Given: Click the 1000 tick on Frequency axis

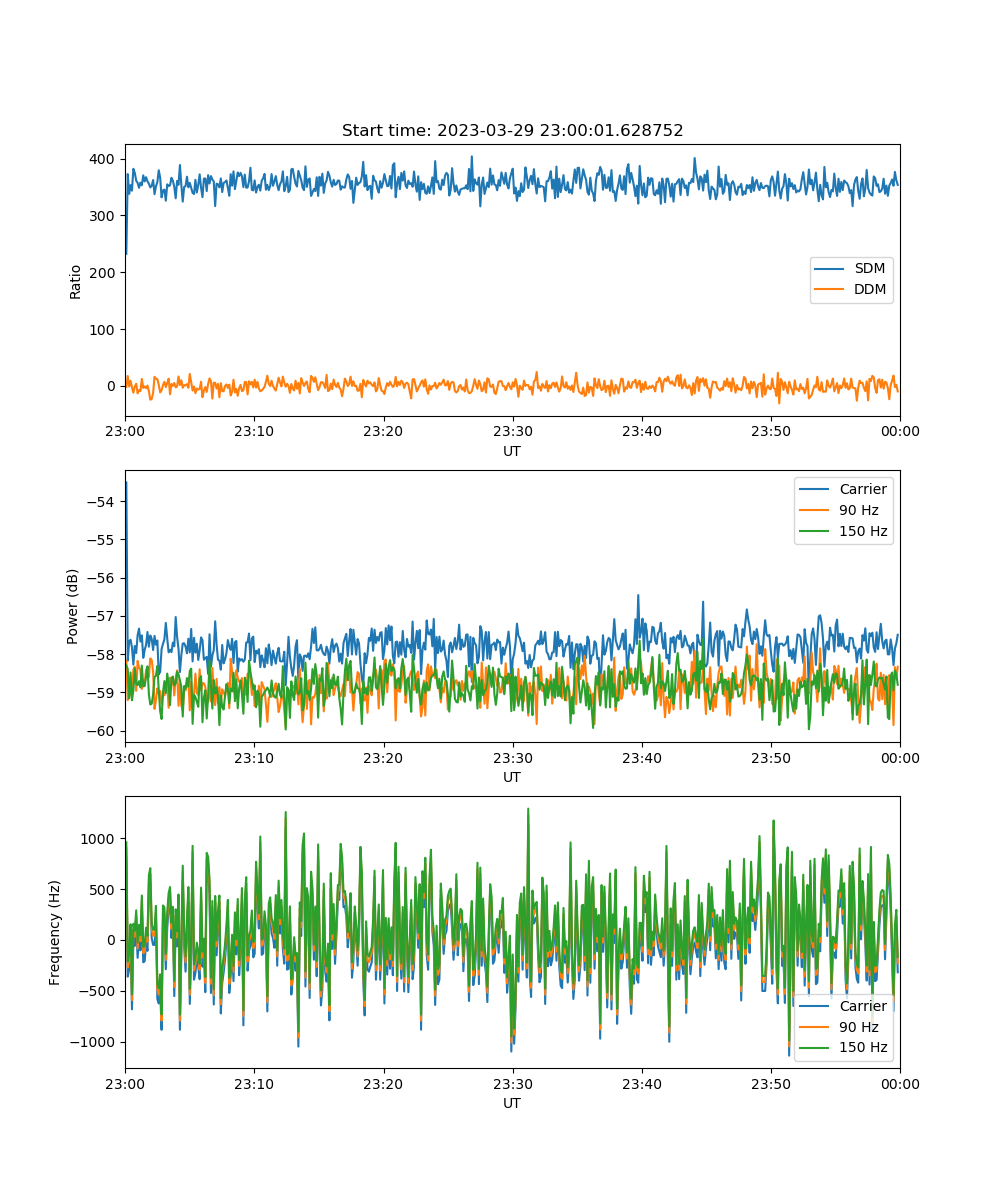Looking at the screenshot, I should (100, 839).
